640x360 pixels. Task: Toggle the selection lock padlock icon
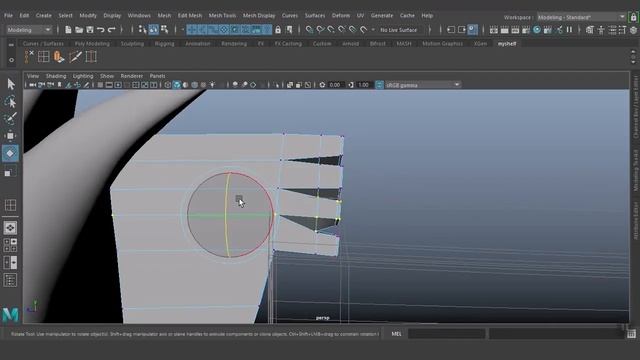coord(278,30)
